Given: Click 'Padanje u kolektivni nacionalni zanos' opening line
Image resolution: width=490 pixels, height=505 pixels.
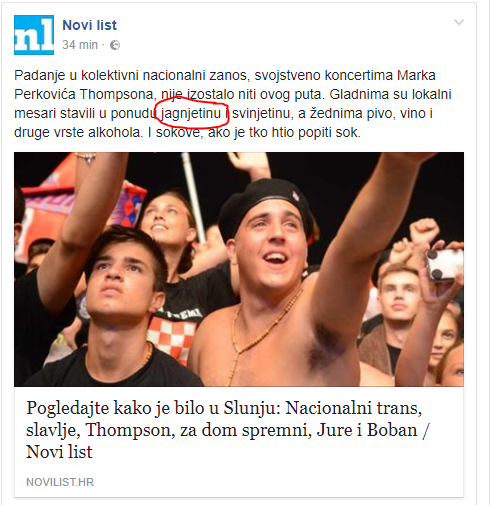Looking at the screenshot, I should (131, 76).
